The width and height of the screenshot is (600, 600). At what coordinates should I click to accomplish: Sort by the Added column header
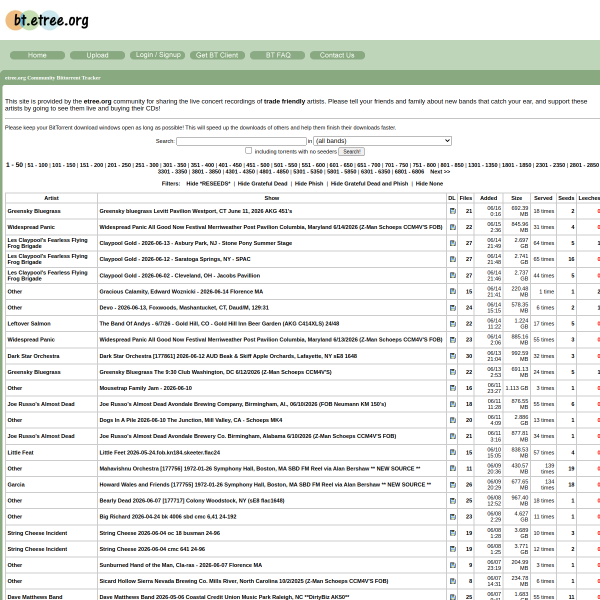488,198
